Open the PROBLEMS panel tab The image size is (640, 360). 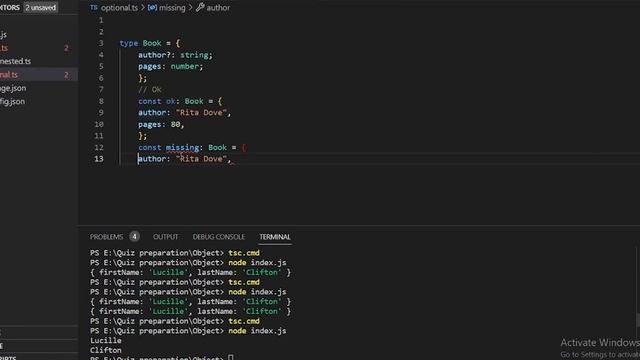pyautogui.click(x=106, y=237)
